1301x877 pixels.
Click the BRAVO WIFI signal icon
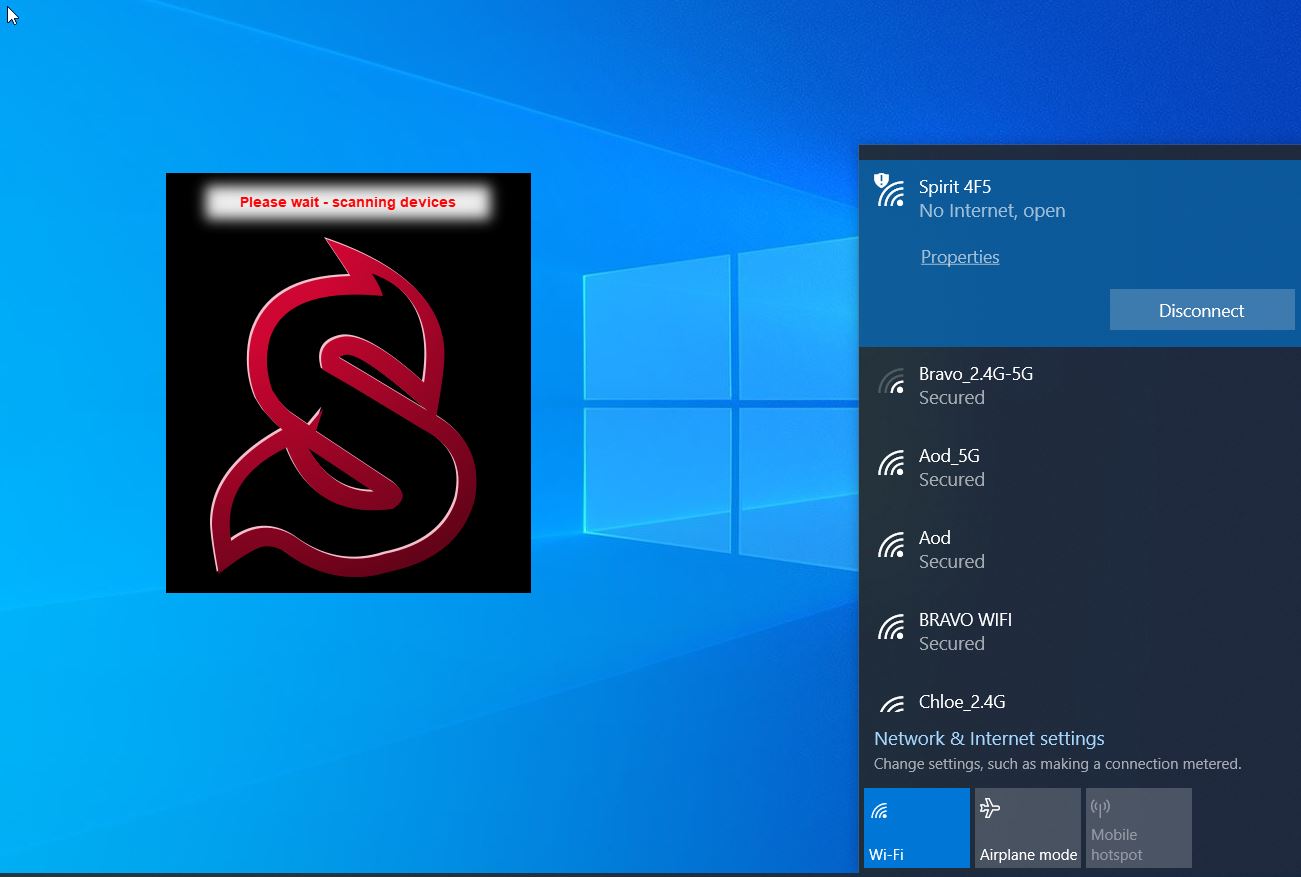coord(890,628)
